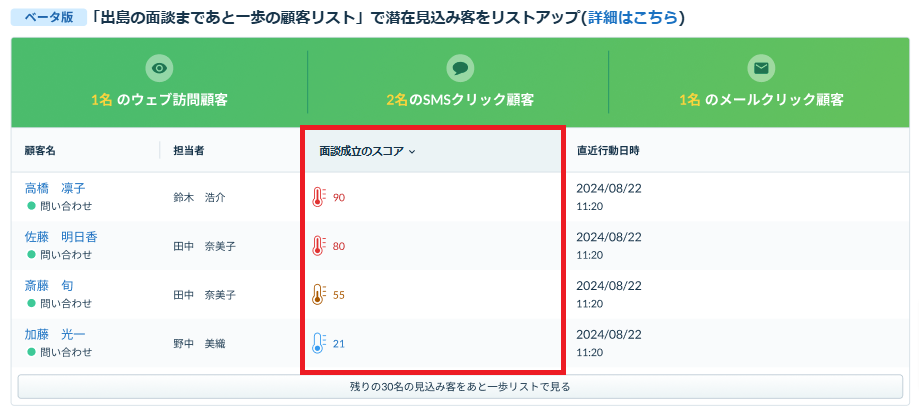Click score value 90

pos(339,198)
